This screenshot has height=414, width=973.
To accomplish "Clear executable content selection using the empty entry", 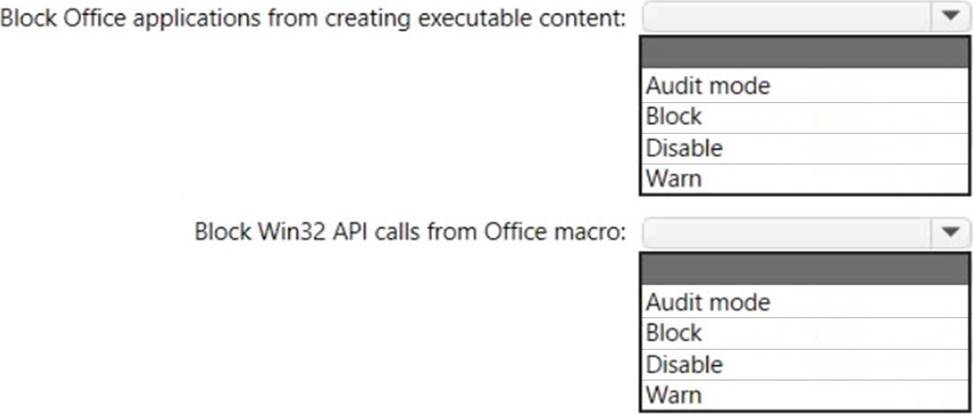I will click(806, 53).
